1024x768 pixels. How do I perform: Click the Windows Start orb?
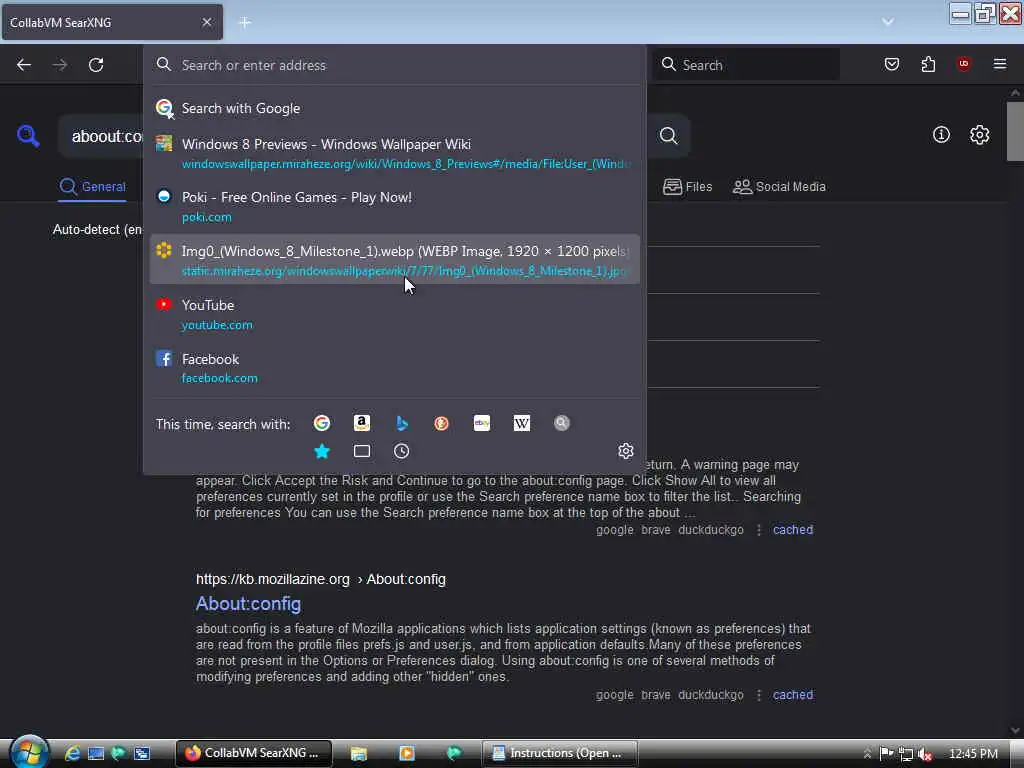(28, 752)
